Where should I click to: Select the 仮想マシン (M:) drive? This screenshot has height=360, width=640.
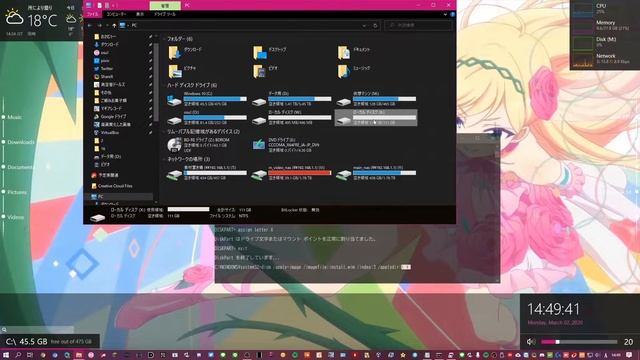click(376, 99)
